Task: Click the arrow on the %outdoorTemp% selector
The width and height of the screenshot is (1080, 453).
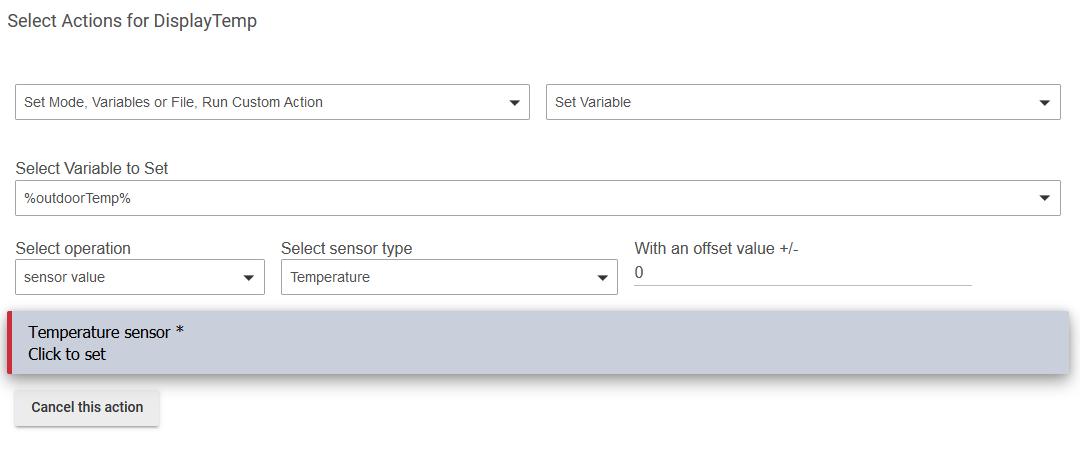Action: 1045,199
